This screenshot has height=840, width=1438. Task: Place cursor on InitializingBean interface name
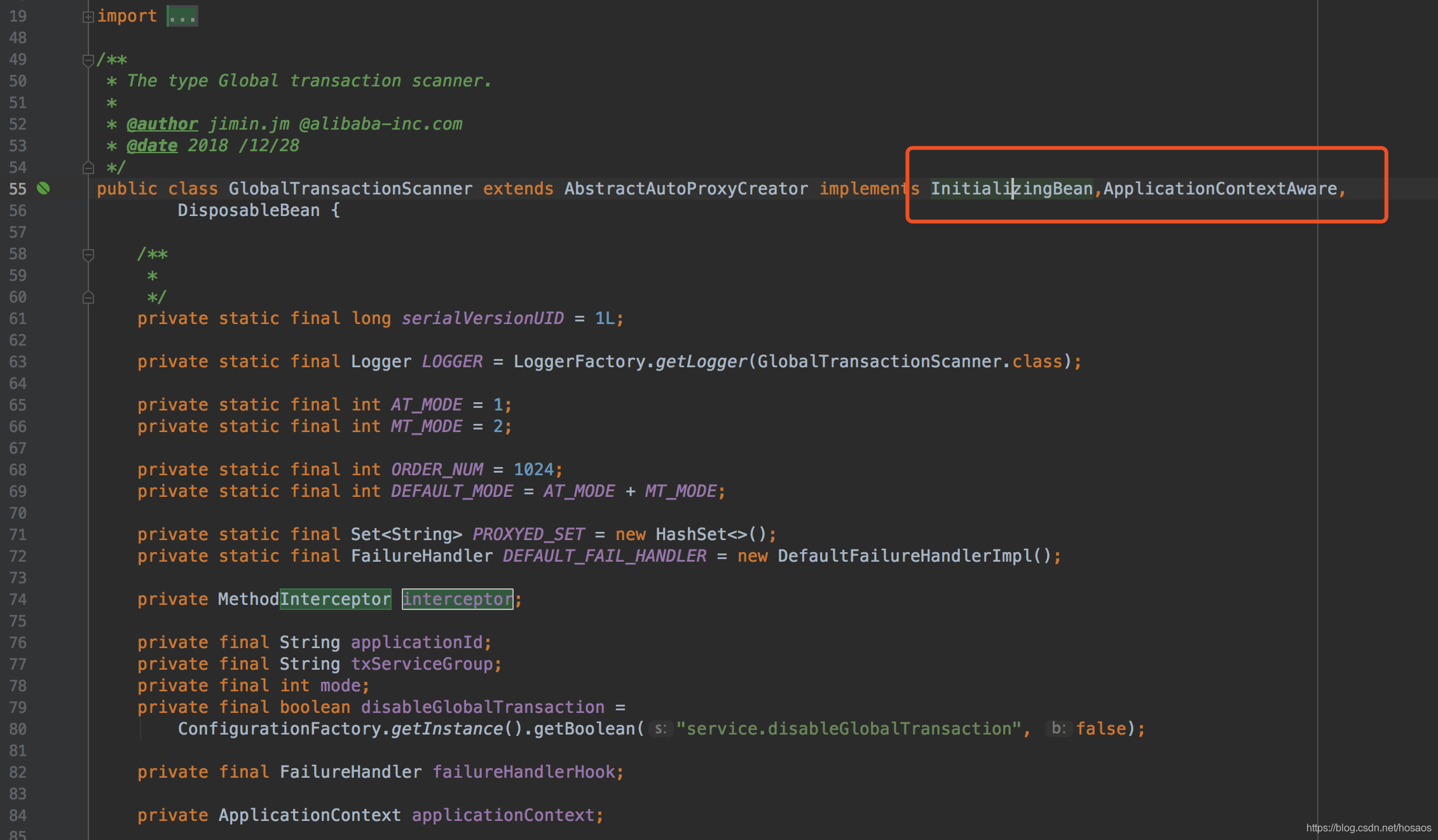point(1011,189)
